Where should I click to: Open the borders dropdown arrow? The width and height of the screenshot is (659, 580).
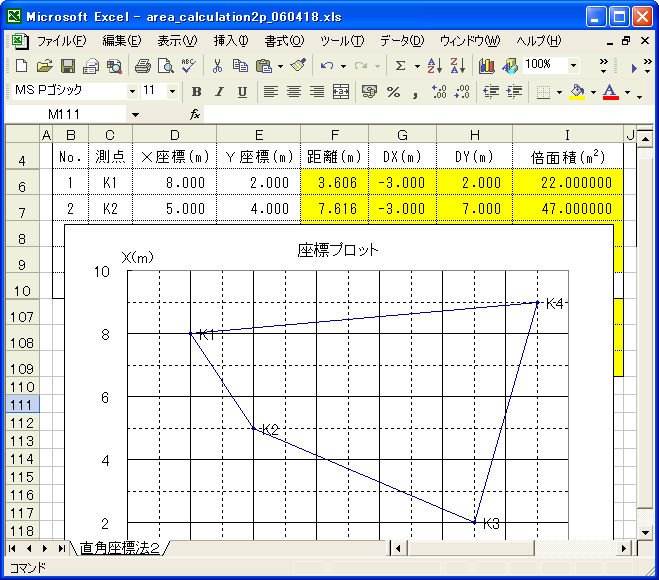point(559,92)
